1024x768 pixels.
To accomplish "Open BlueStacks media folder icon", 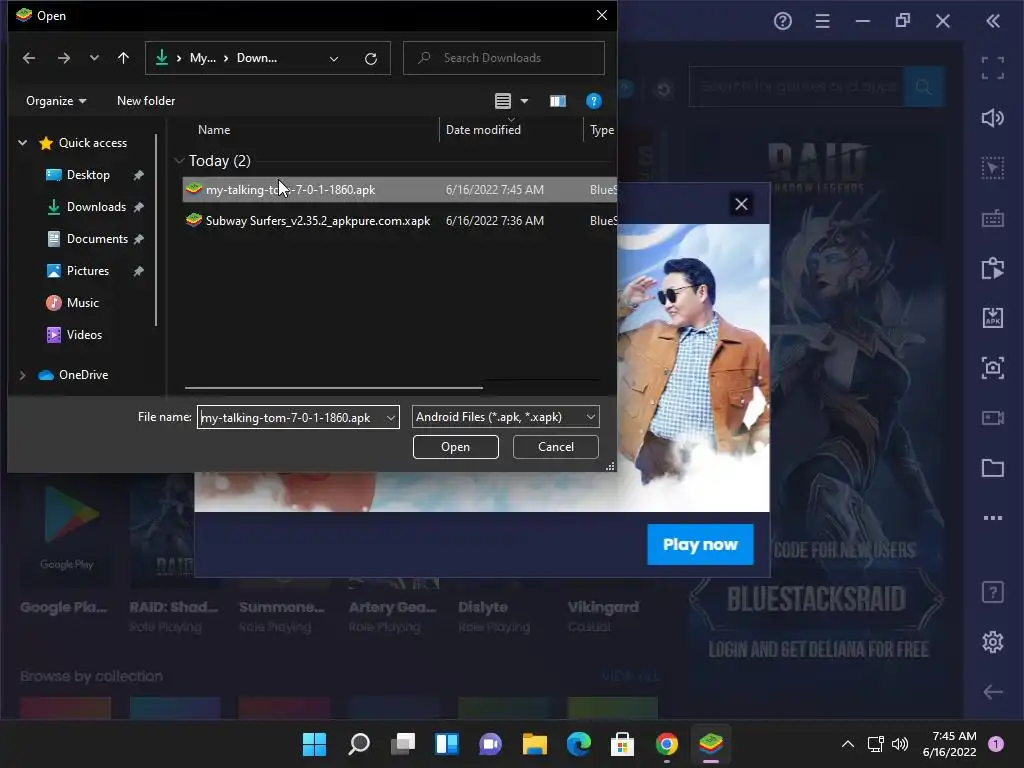I will pyautogui.click(x=992, y=468).
